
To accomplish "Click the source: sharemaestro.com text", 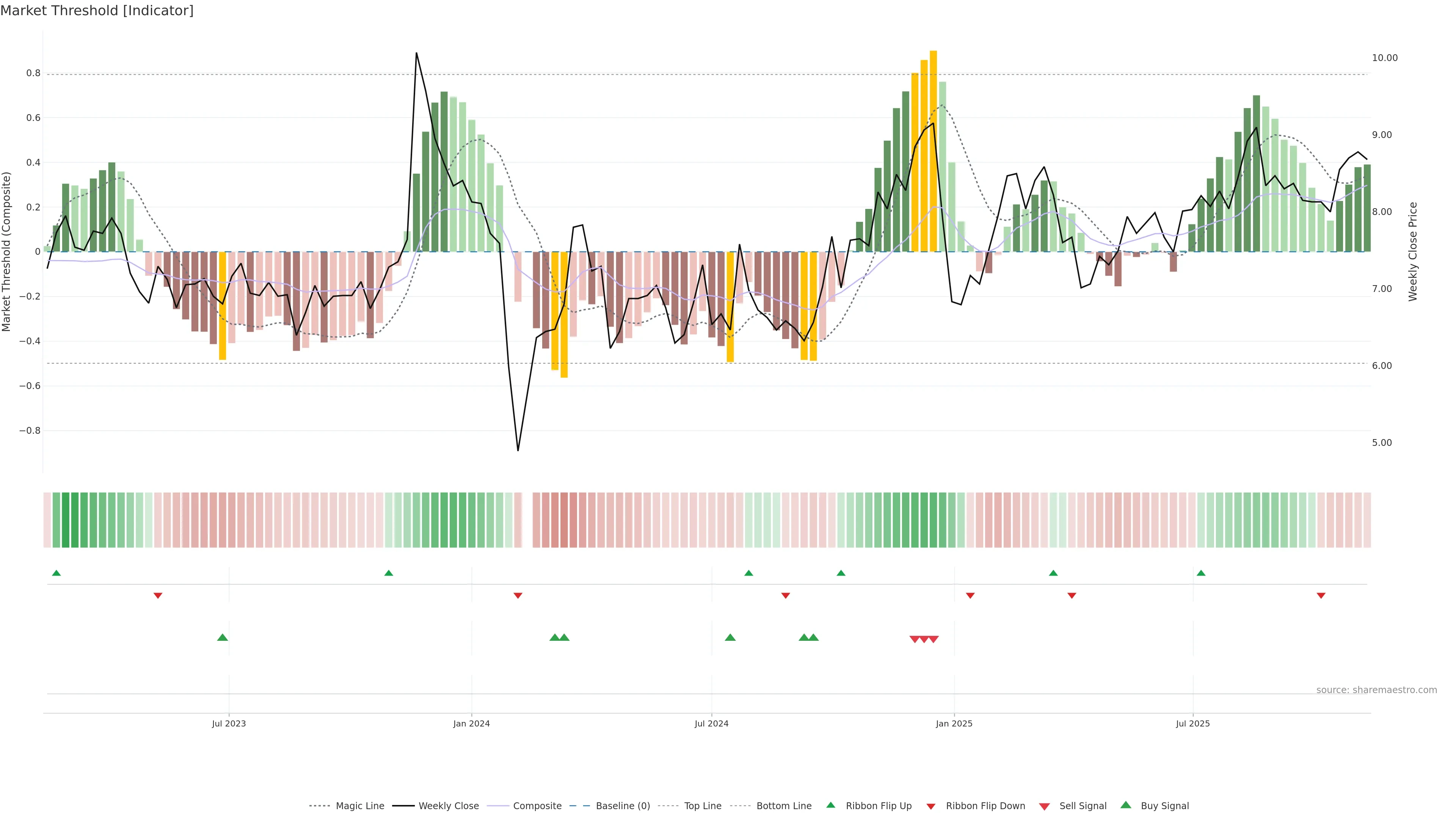I will tap(1376, 690).
